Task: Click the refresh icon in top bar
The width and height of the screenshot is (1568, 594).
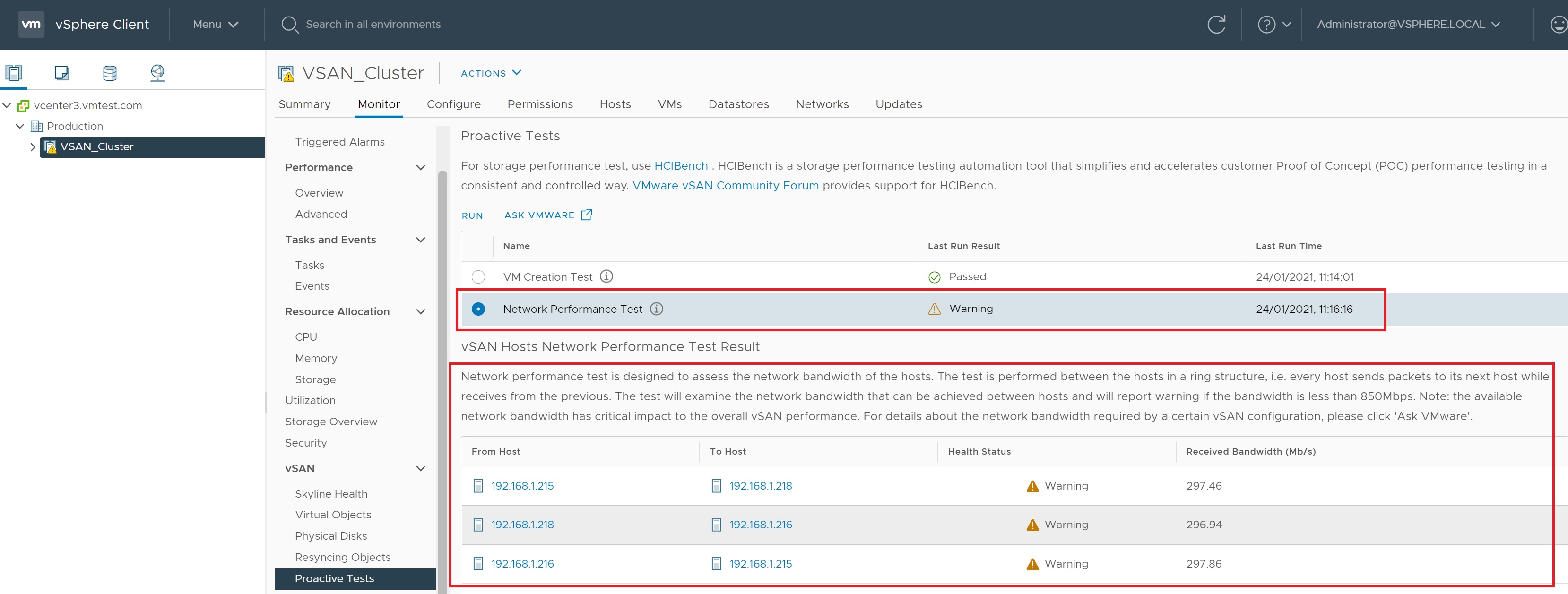Action: pos(1215,25)
